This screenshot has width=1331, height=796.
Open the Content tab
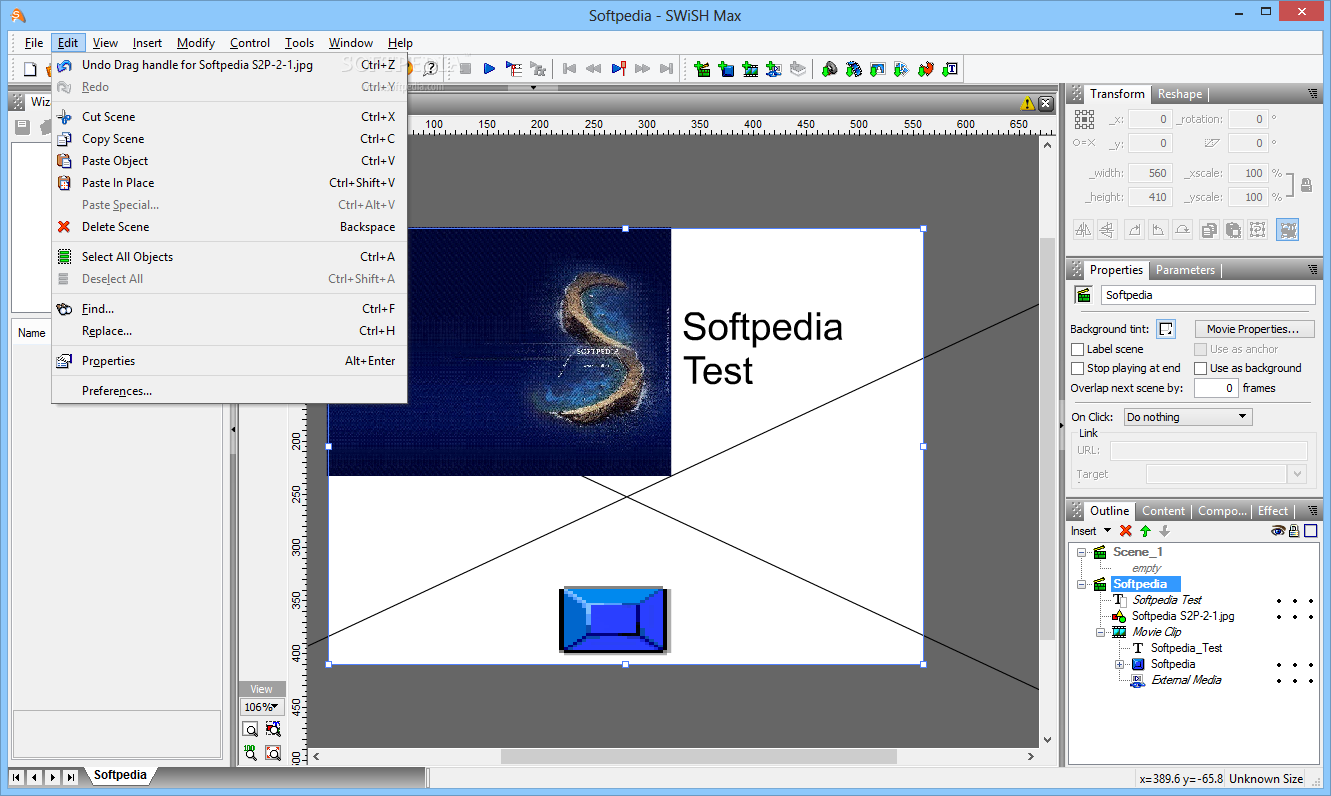1163,511
